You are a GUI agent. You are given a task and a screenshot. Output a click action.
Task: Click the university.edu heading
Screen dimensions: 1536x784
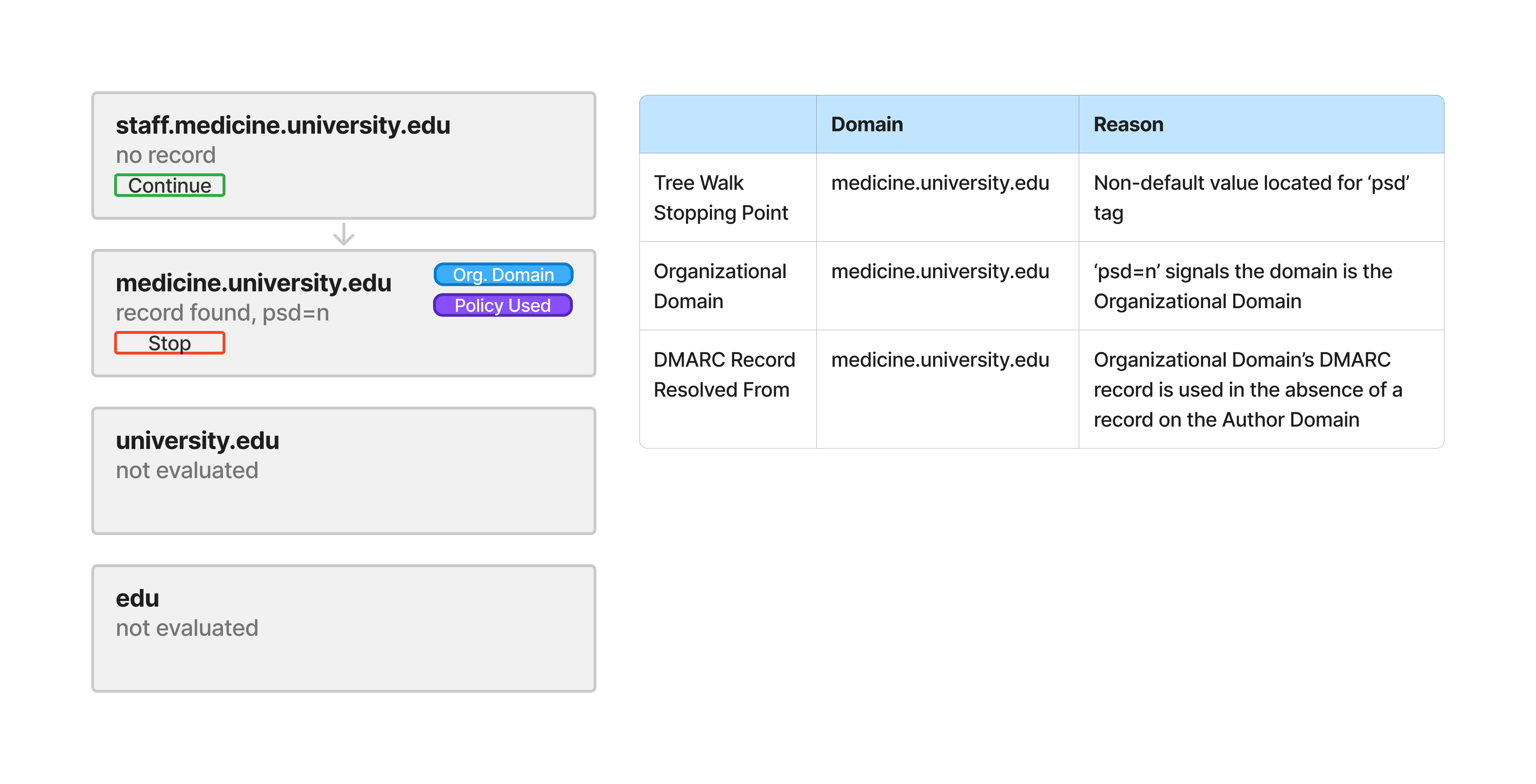pyautogui.click(x=197, y=441)
